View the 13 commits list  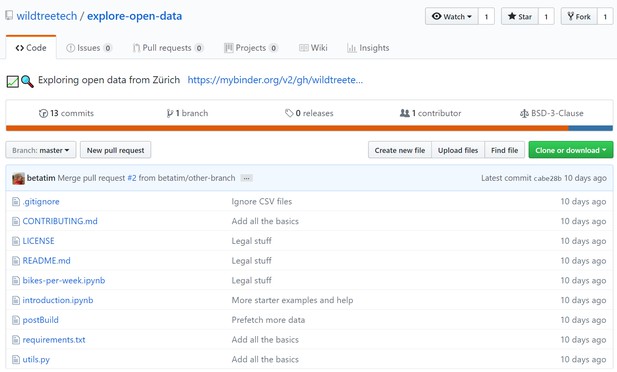point(67,113)
